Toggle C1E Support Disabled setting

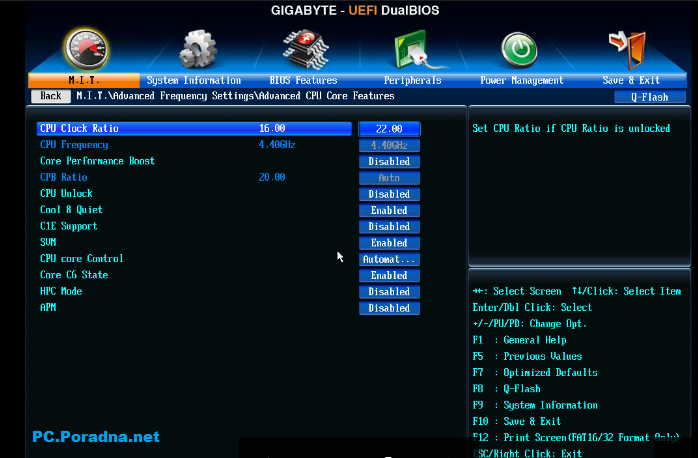(x=390, y=227)
